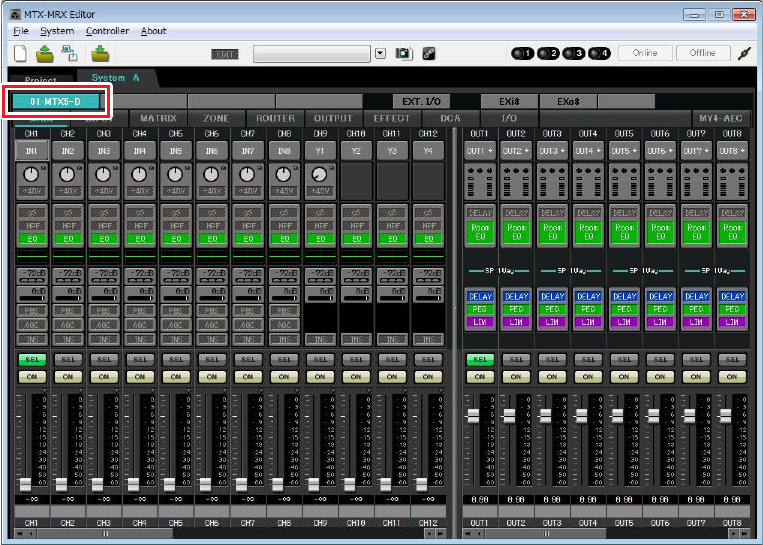The image size is (763, 545).
Task: Select the 01 MTX5-D device button
Action: 55,102
